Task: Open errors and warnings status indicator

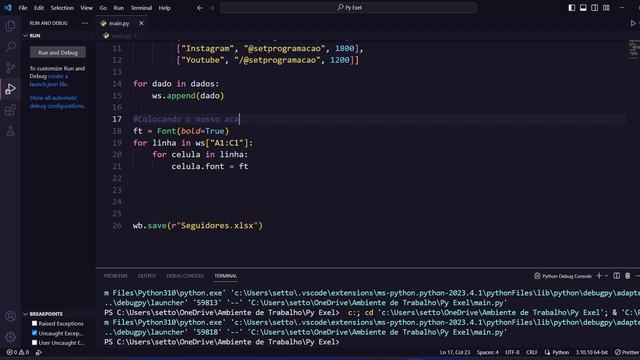Action: [18, 352]
